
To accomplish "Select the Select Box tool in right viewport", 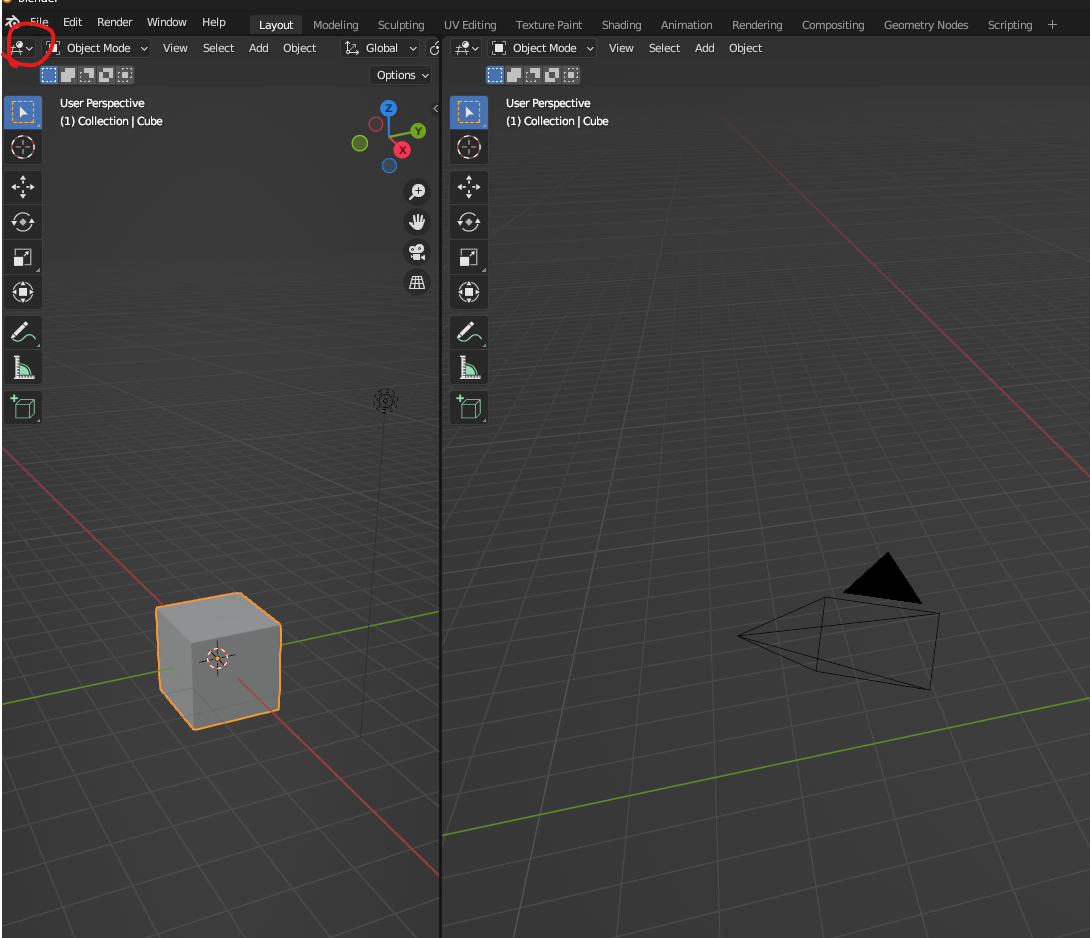I will point(469,113).
